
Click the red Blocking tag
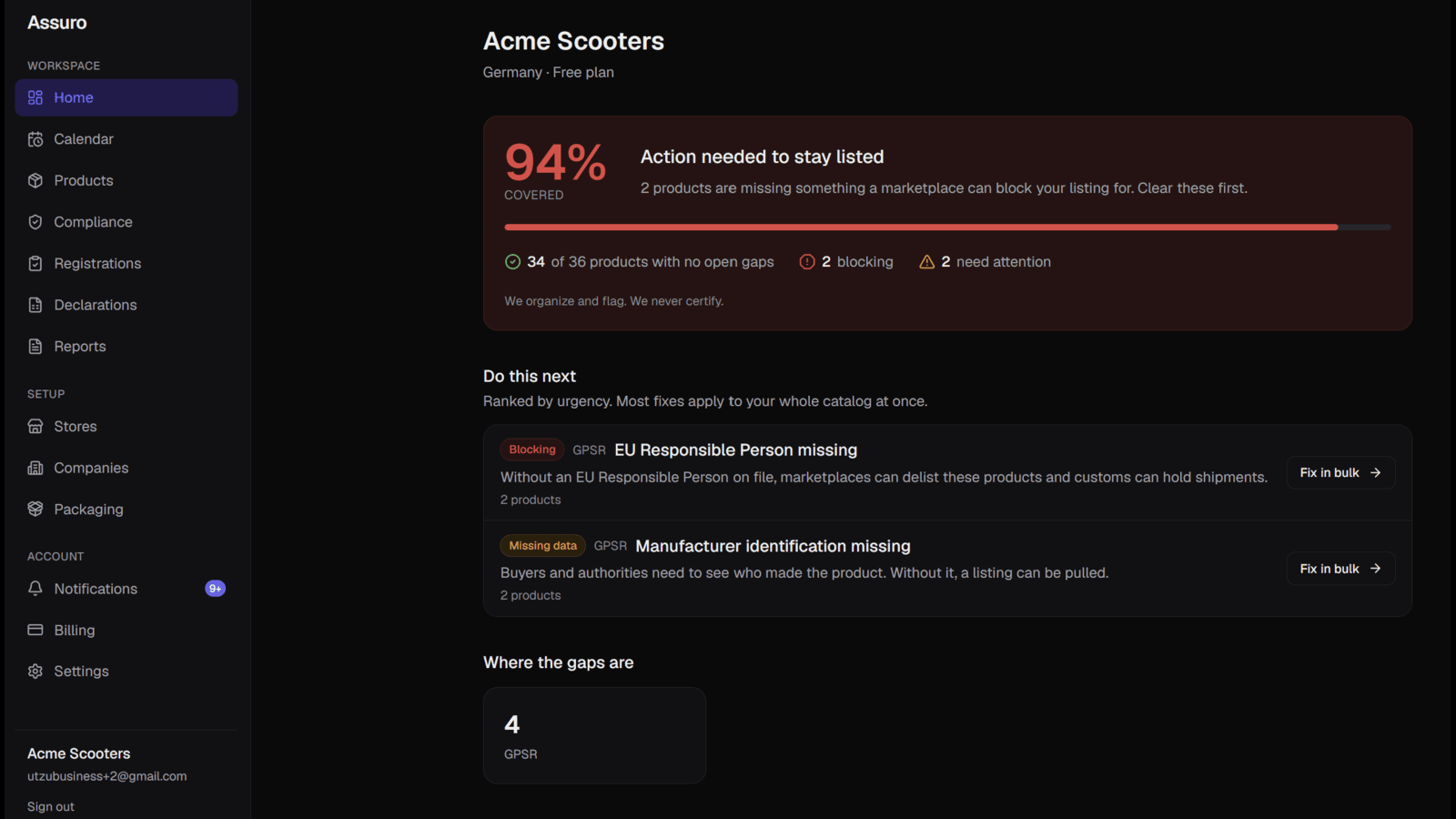532,450
